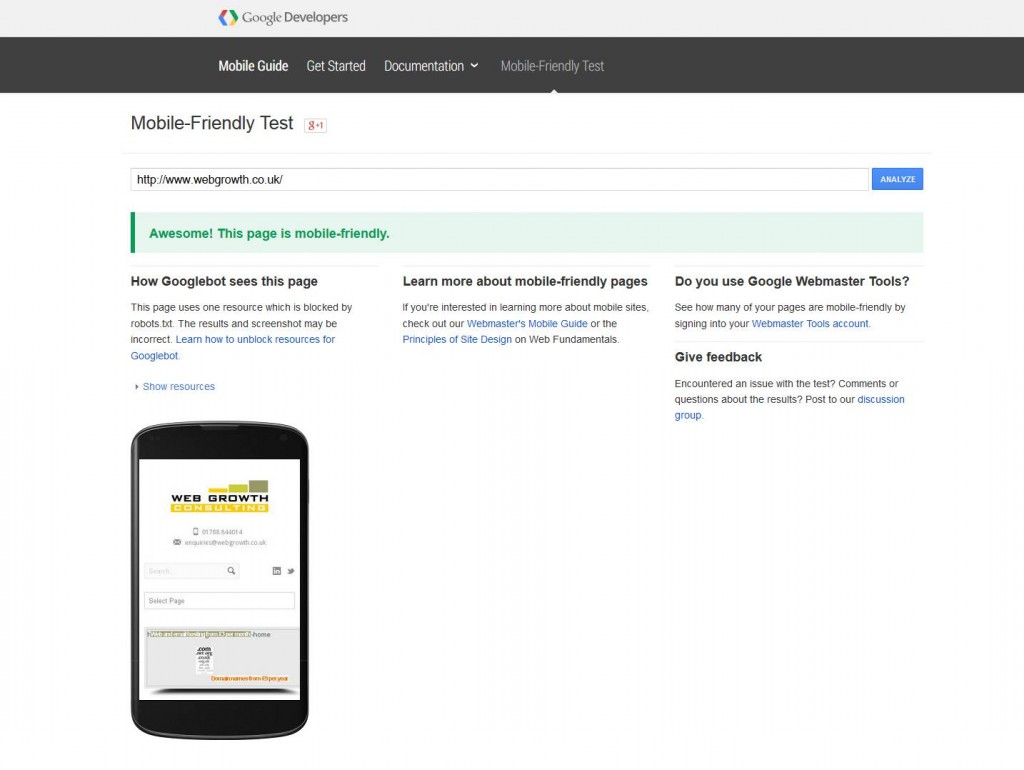Click 'Do you use Google Webmaster Tools?' heading
This screenshot has width=1024, height=770.
point(792,281)
